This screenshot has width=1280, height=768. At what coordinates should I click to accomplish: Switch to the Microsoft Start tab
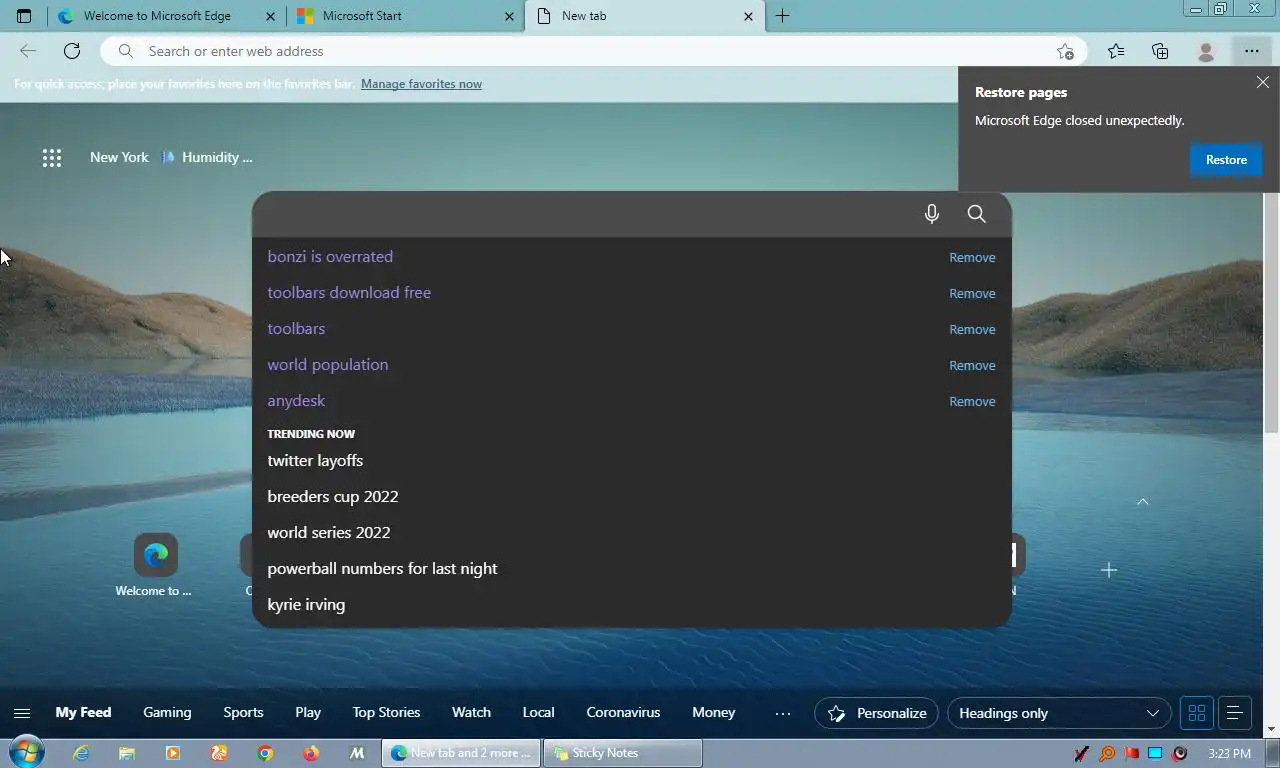pos(405,16)
